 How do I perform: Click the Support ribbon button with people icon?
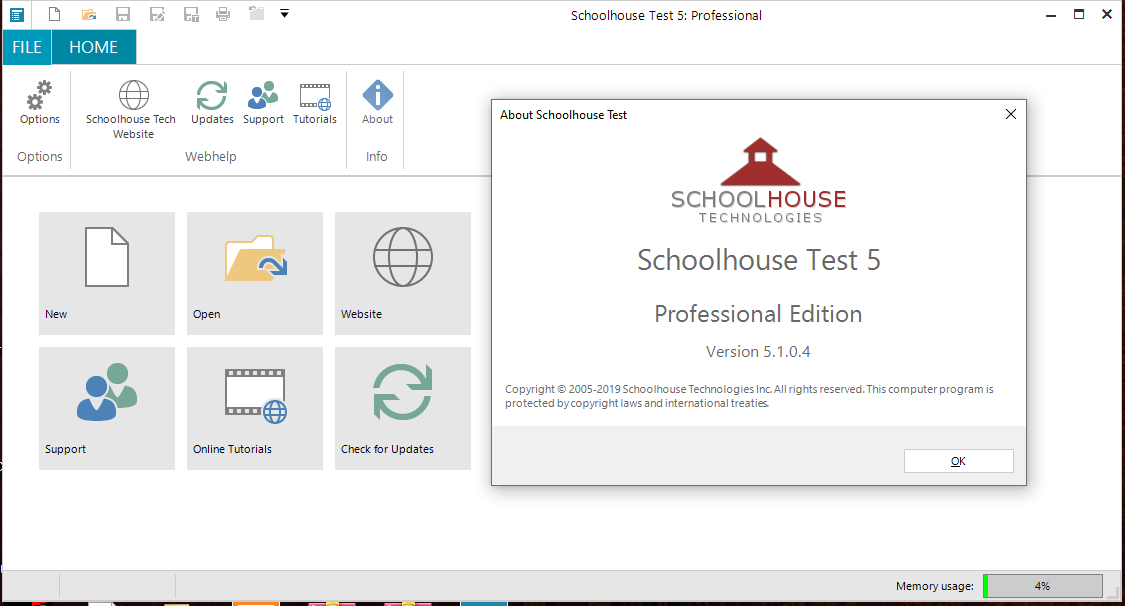pos(263,103)
